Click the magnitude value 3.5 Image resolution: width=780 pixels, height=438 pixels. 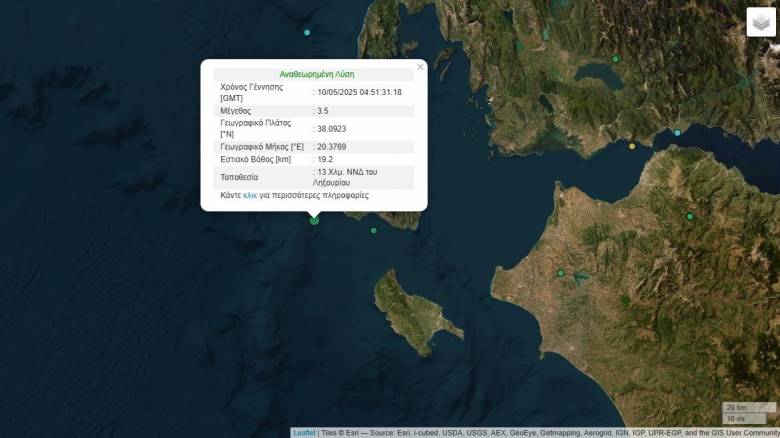click(x=322, y=110)
